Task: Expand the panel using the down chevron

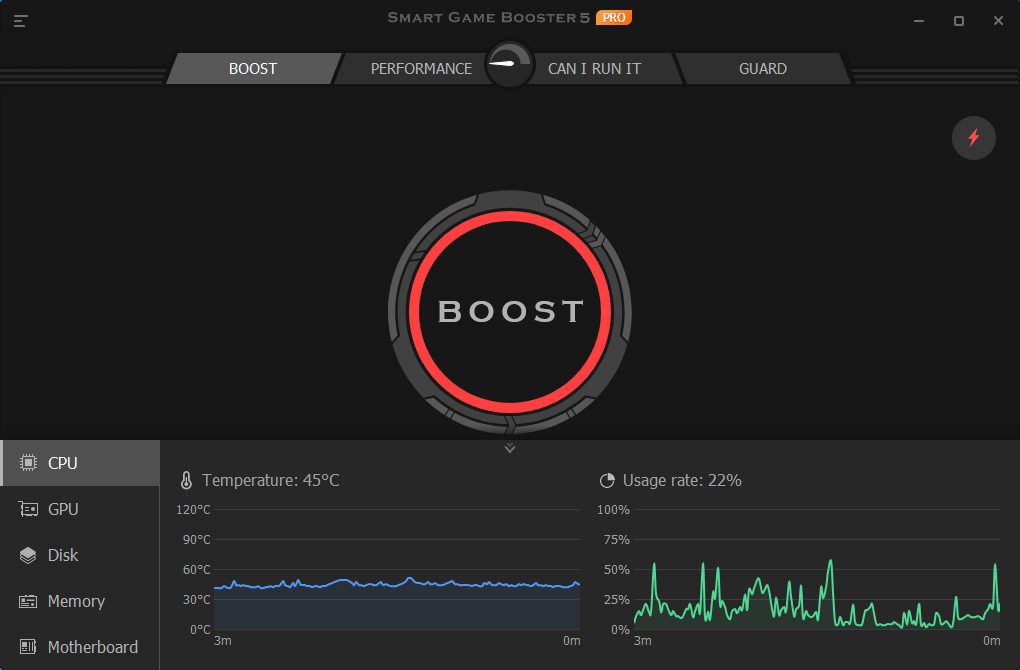Action: [x=509, y=448]
